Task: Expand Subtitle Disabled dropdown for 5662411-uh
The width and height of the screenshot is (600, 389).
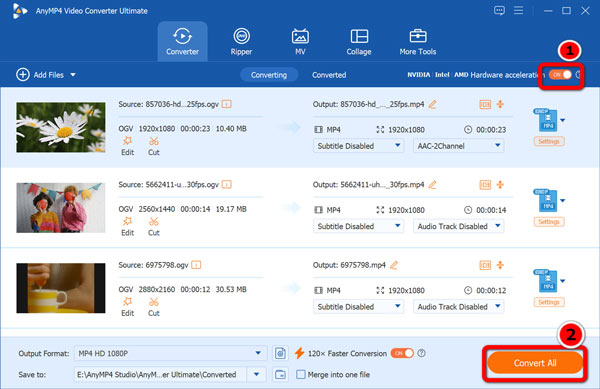Action: [x=359, y=226]
